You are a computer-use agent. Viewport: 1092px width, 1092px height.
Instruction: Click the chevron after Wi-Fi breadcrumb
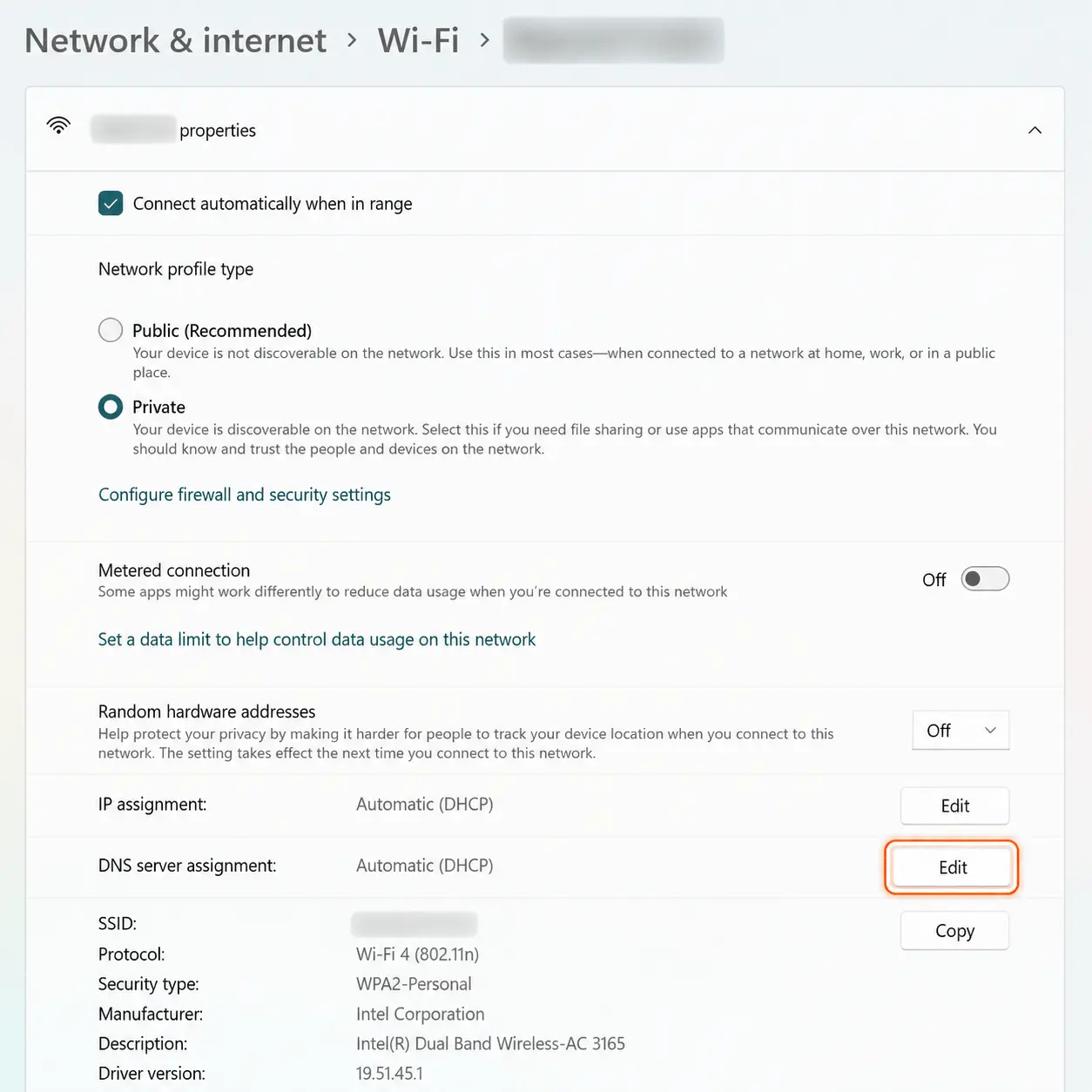tap(485, 40)
